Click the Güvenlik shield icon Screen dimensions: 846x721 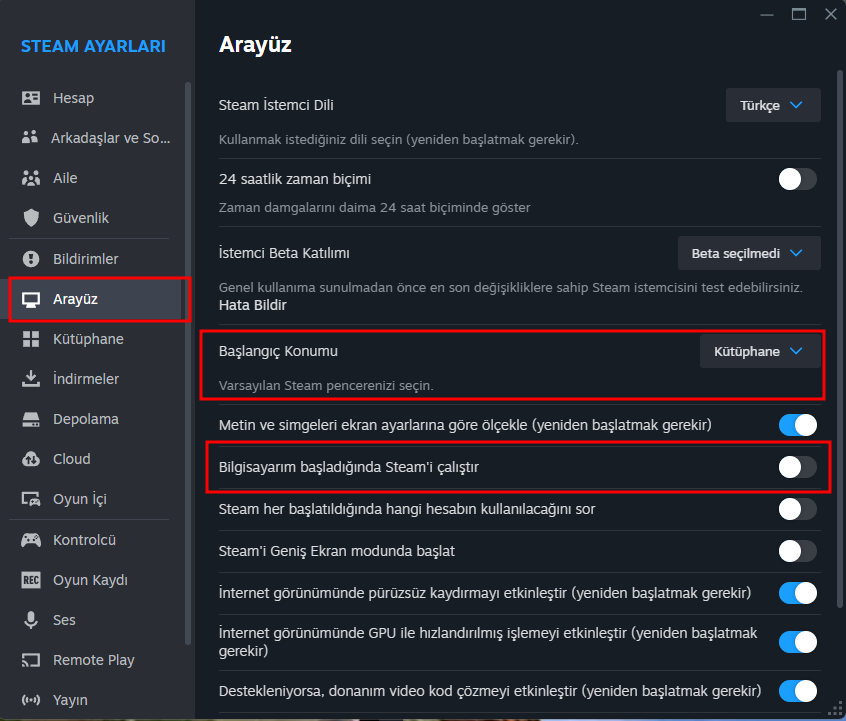(x=31, y=218)
